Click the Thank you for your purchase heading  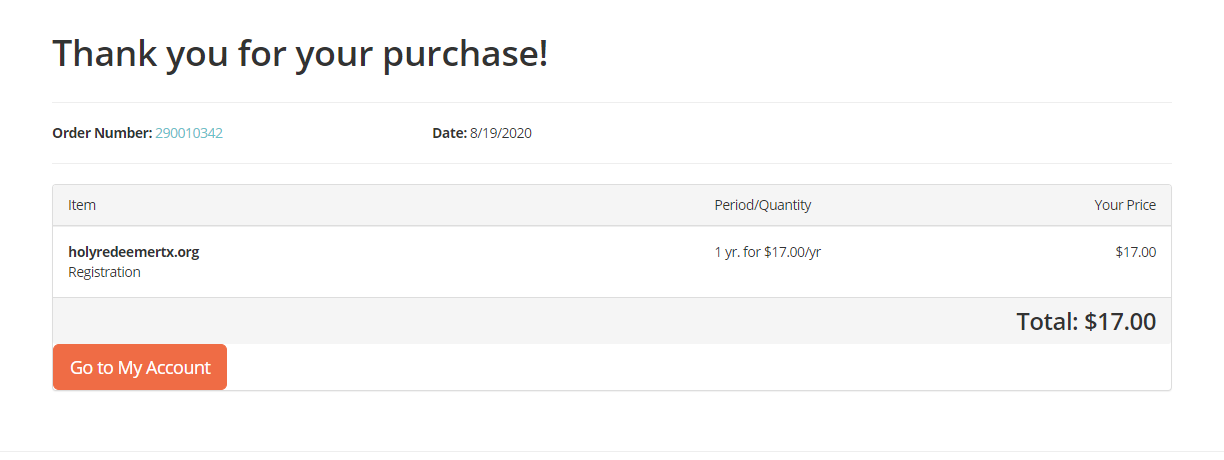pyautogui.click(x=300, y=53)
